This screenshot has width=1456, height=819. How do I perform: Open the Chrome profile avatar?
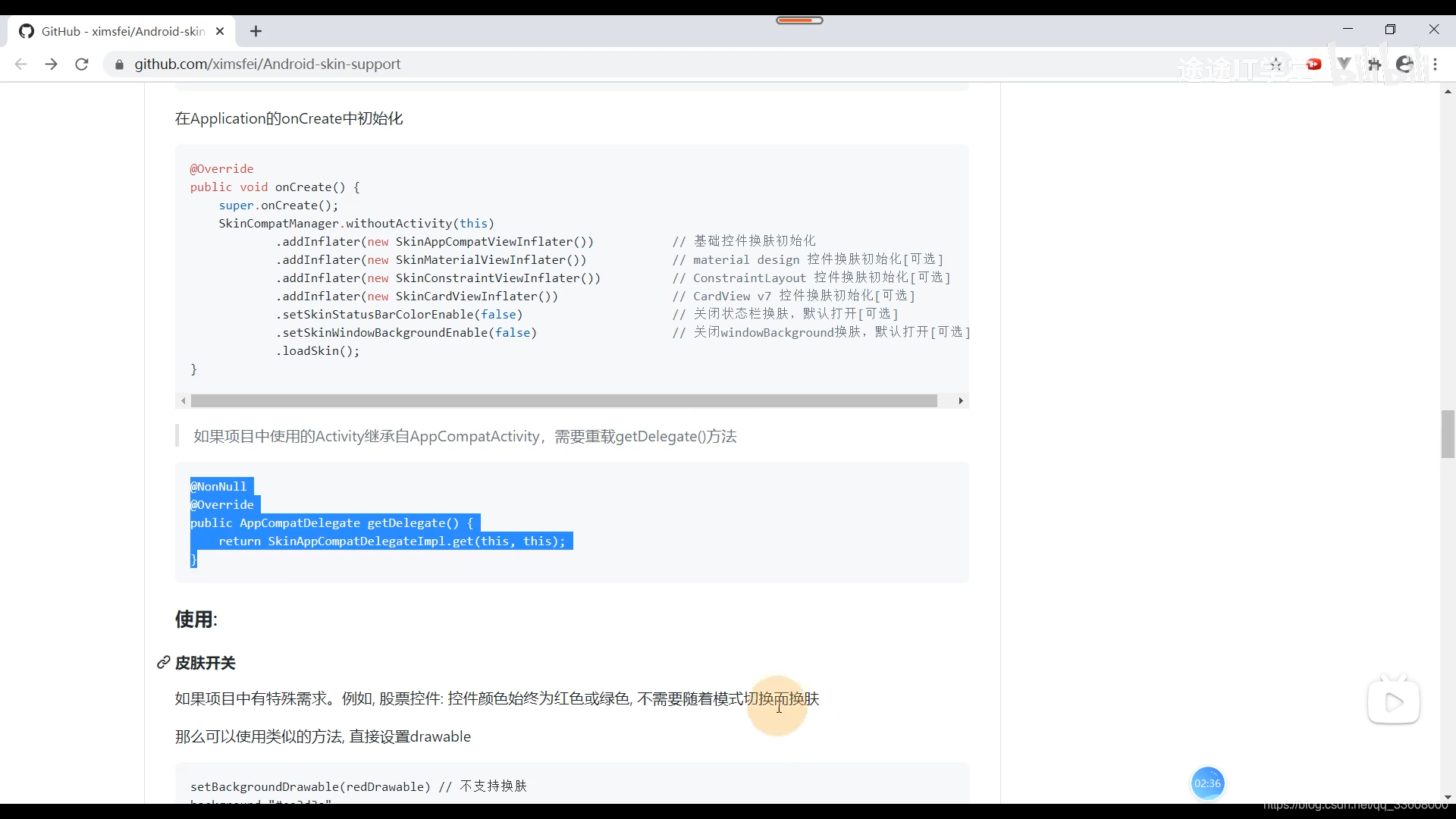[x=1404, y=64]
